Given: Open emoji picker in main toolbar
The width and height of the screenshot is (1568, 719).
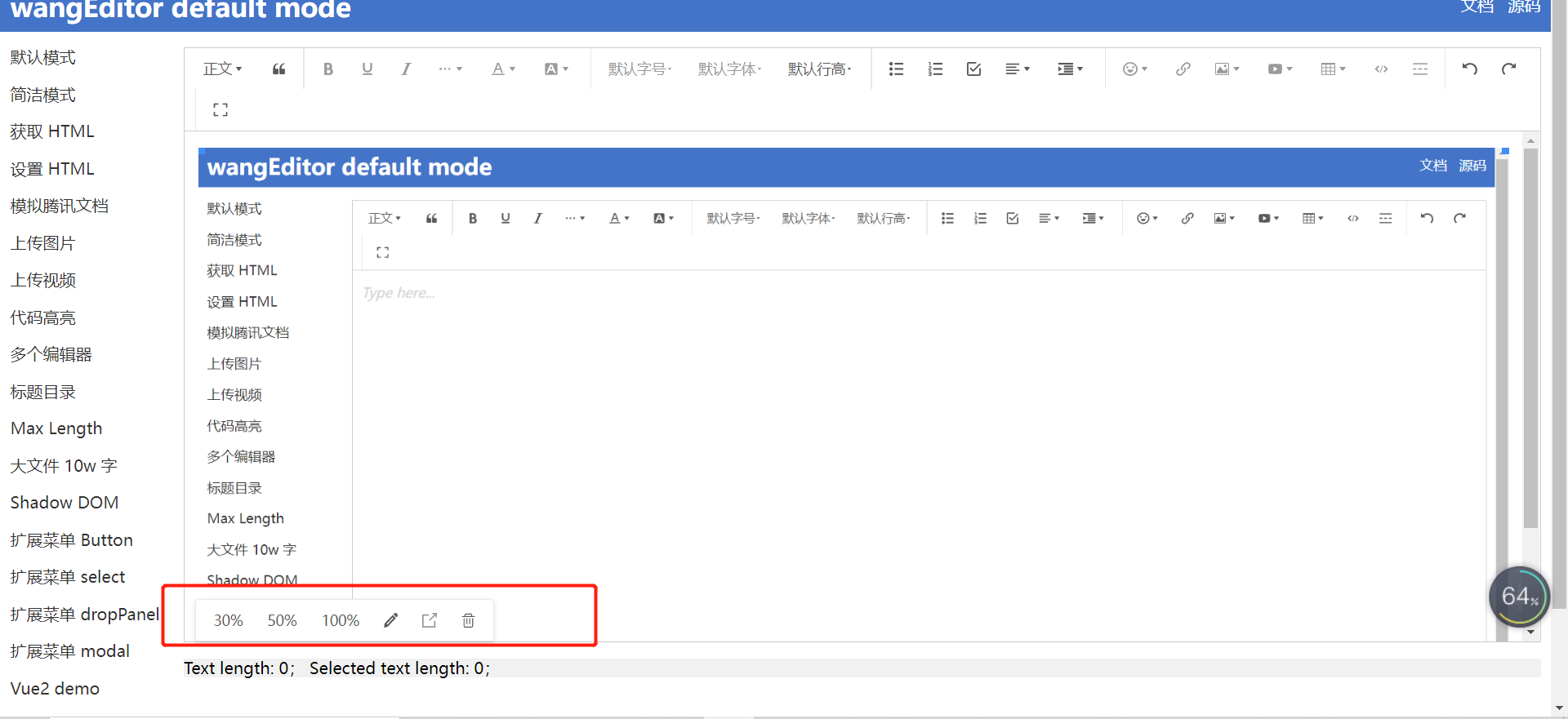Looking at the screenshot, I should (x=1135, y=69).
